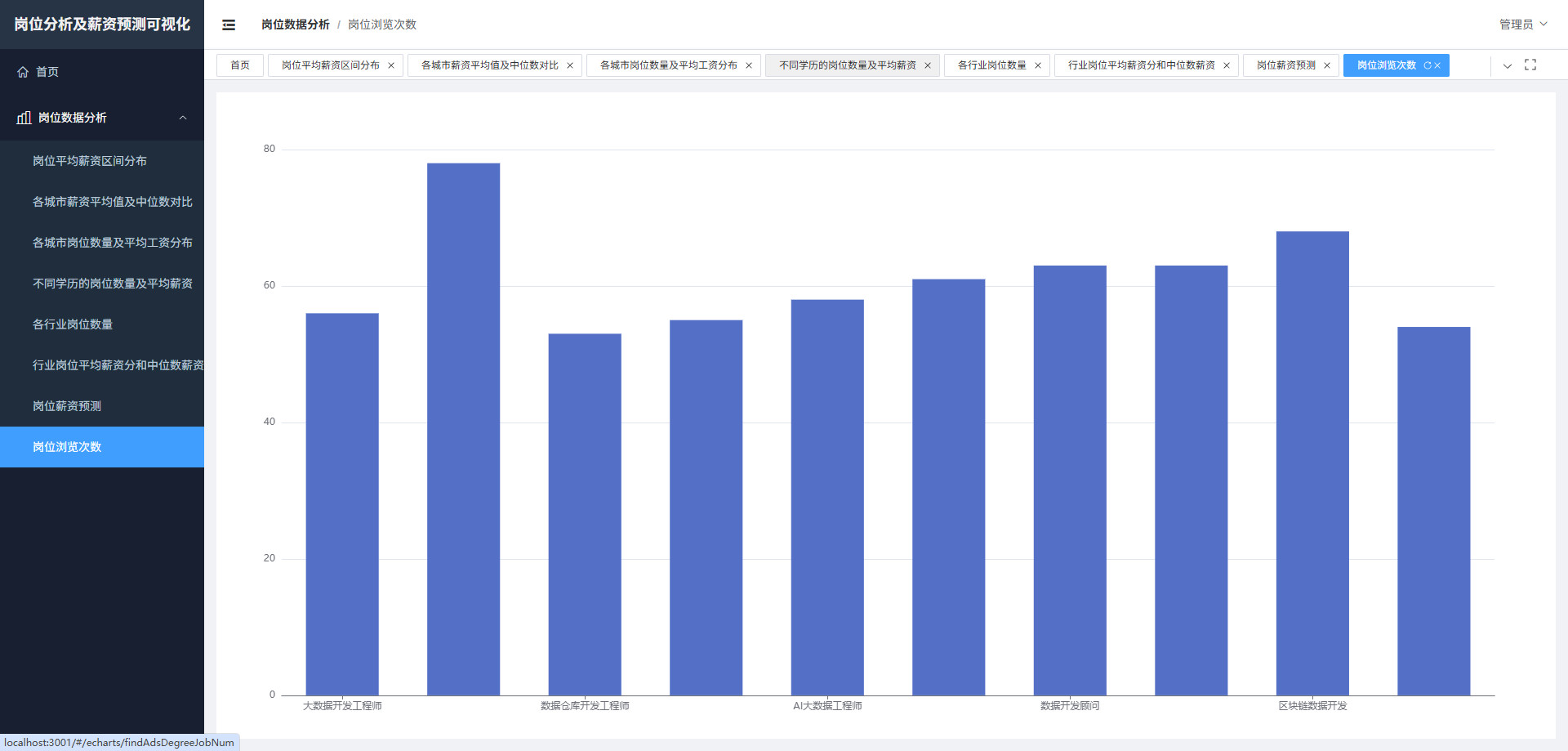Screen dimensions: 1568x751
Task: Click the home icon beside 首页 in the sidebar
Action: 23,72
